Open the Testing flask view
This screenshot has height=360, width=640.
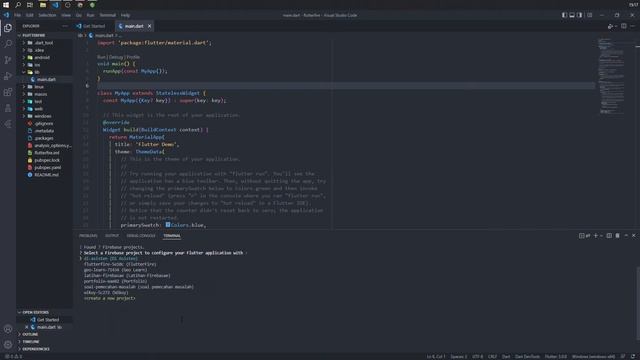pyautogui.click(x=8, y=108)
